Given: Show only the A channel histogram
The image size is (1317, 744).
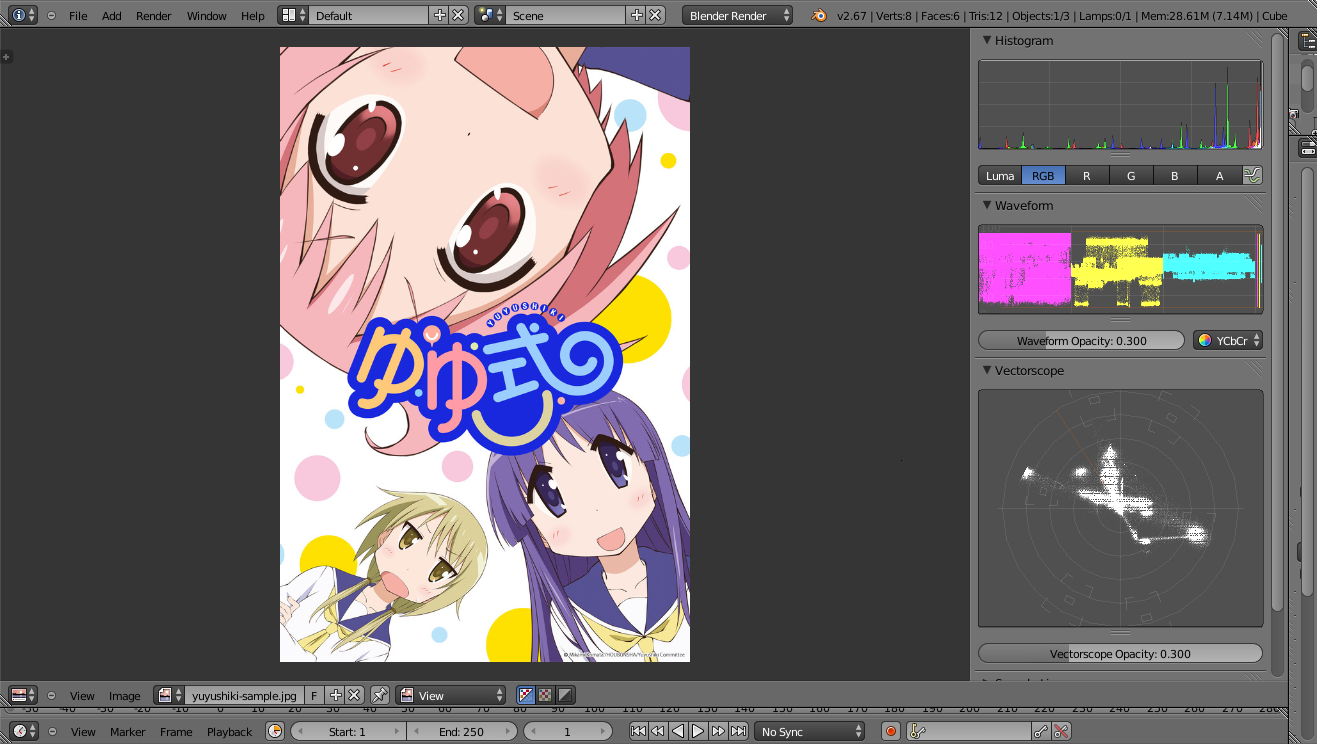Looking at the screenshot, I should click(1219, 175).
